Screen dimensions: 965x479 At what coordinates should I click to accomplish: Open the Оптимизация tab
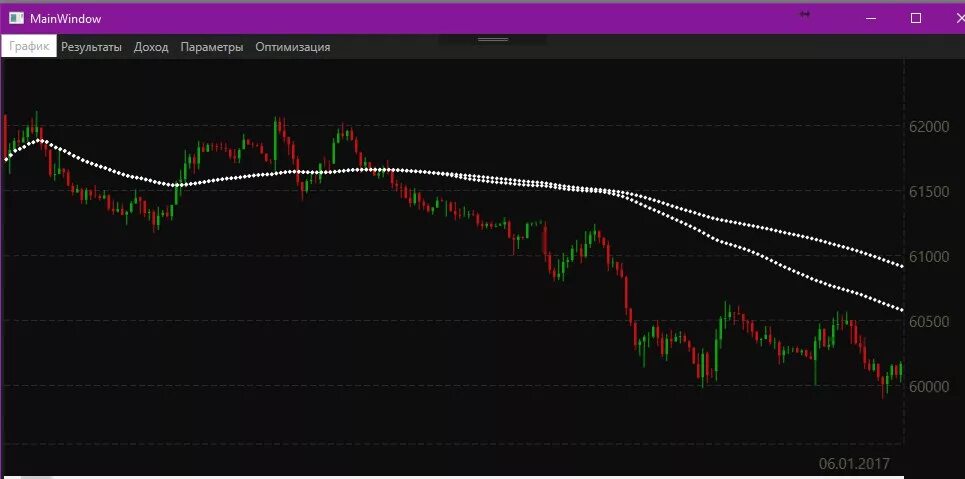pyautogui.click(x=292, y=47)
